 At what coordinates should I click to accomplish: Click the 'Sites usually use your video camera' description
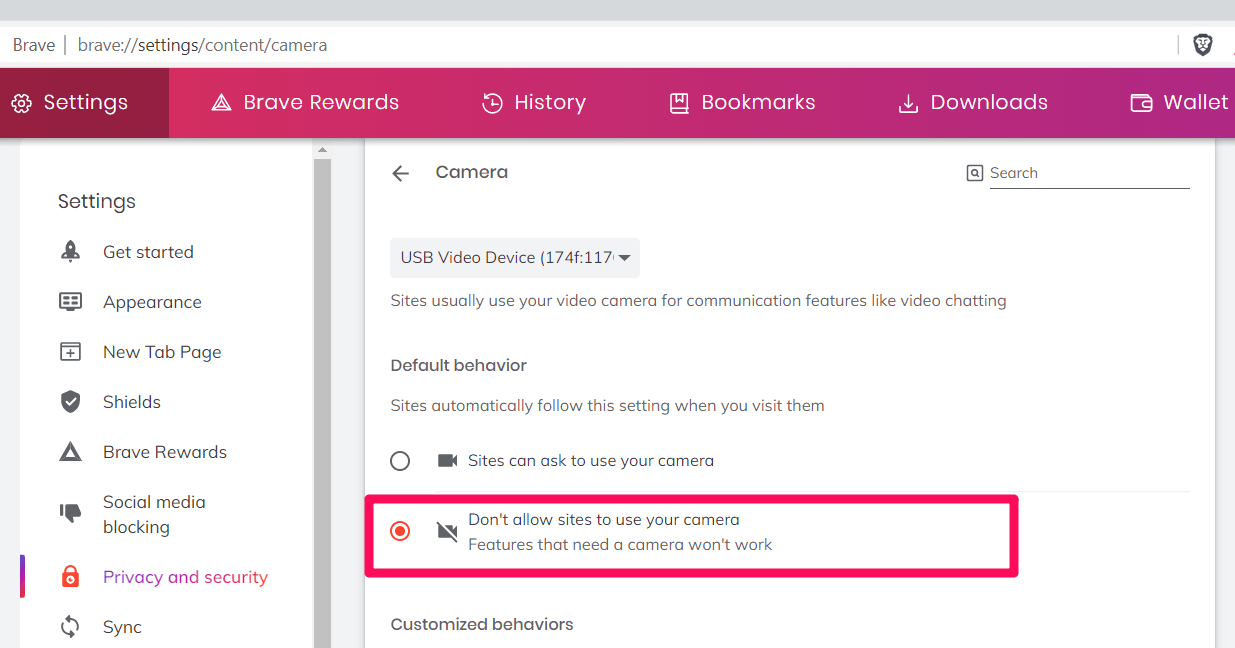(x=699, y=300)
